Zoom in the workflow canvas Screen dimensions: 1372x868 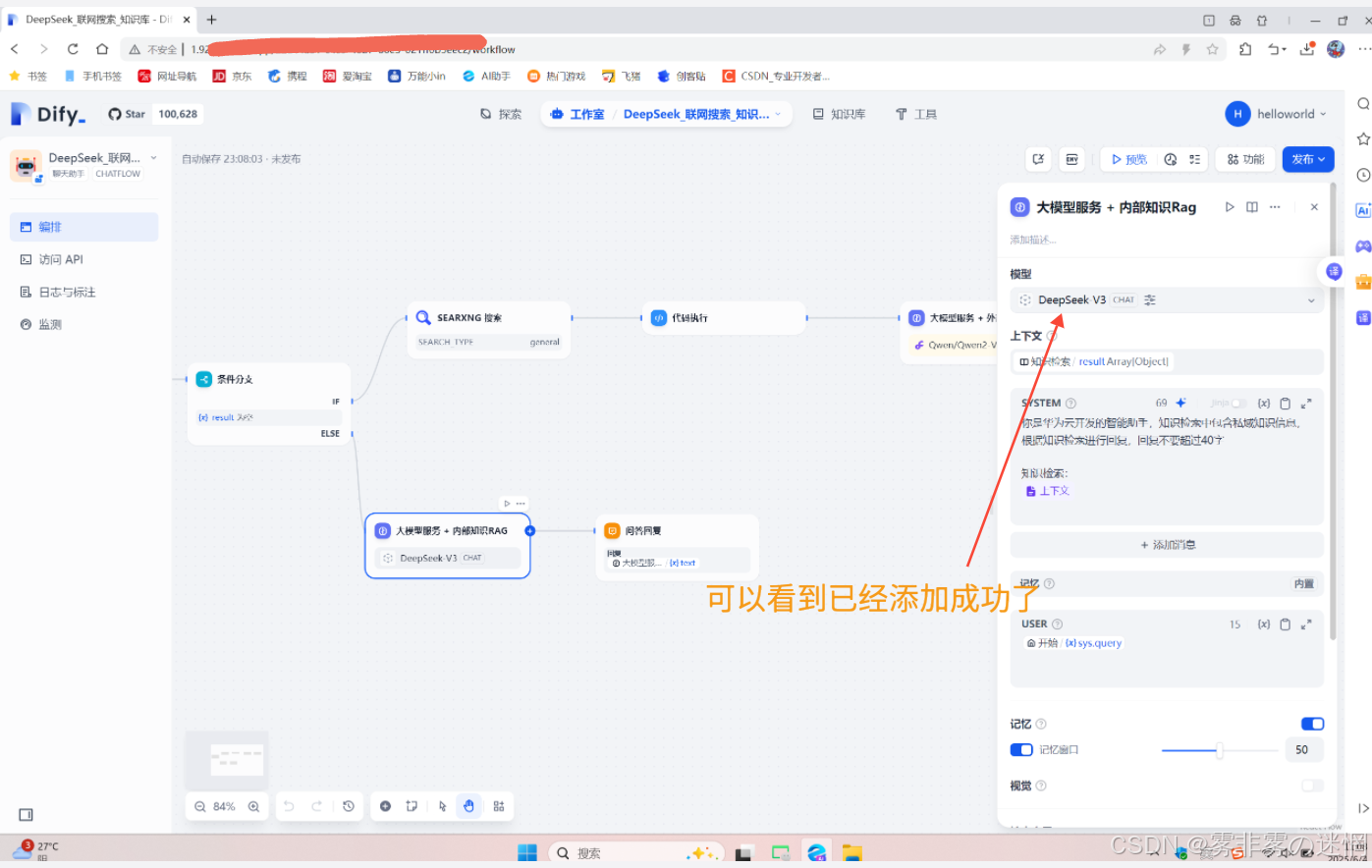(253, 806)
